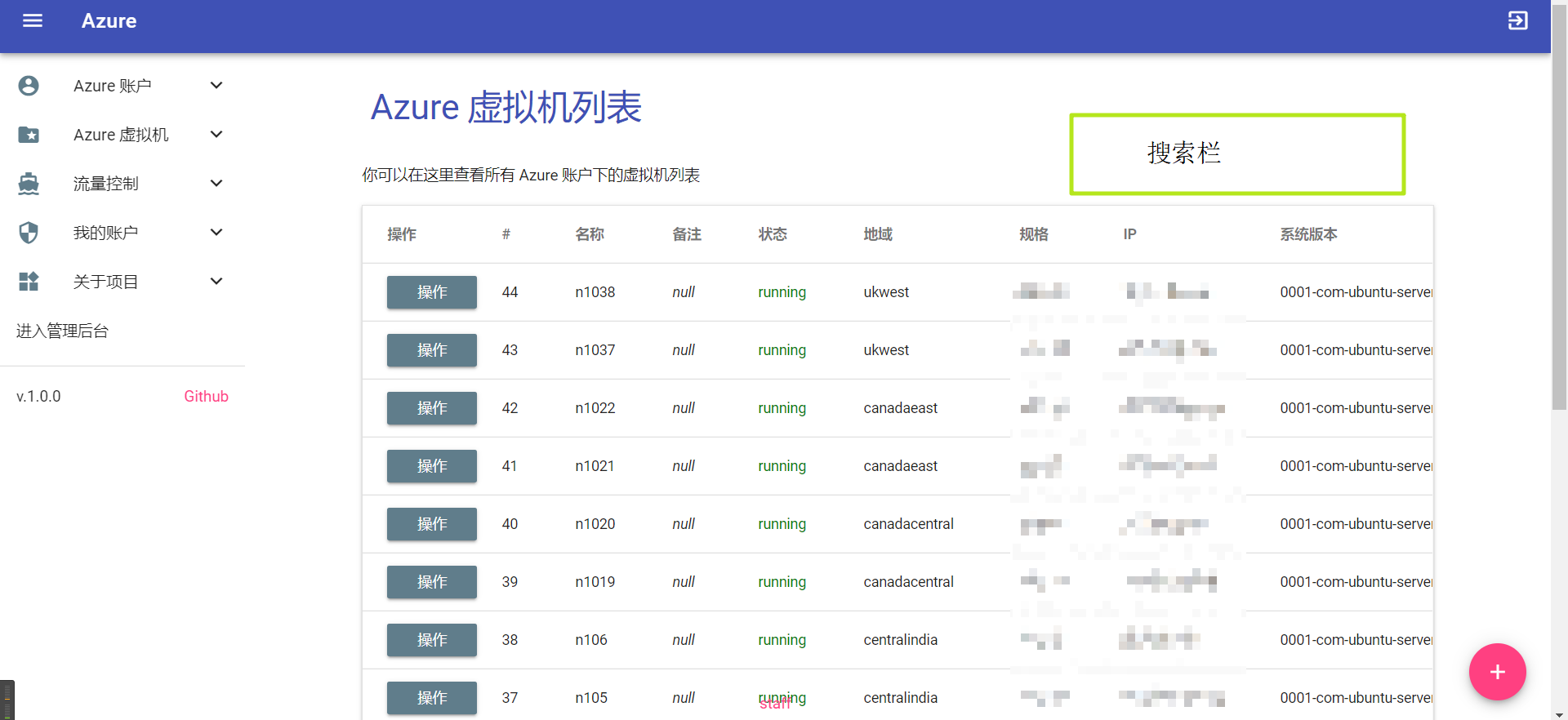Click canadaeast region of n1021
This screenshot has width=1568, height=720.
pyautogui.click(x=901, y=466)
